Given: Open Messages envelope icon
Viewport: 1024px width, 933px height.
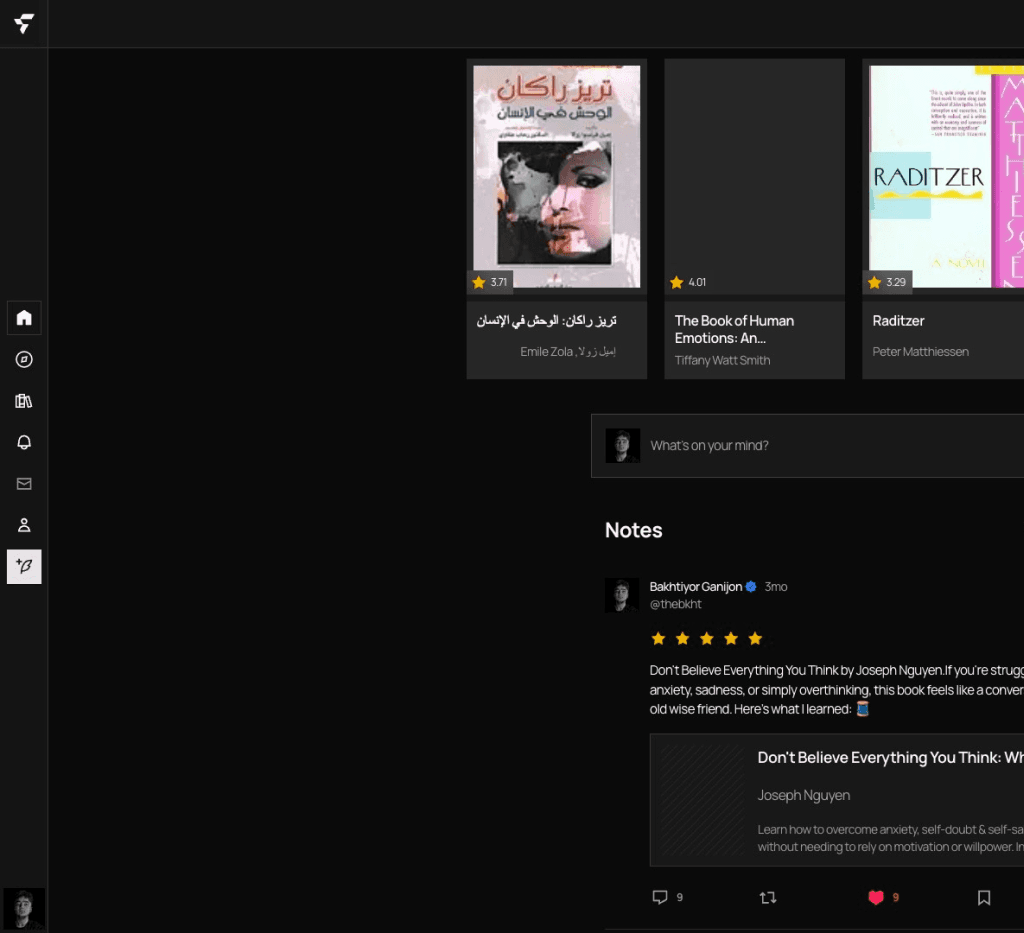Looking at the screenshot, I should pyautogui.click(x=24, y=484).
